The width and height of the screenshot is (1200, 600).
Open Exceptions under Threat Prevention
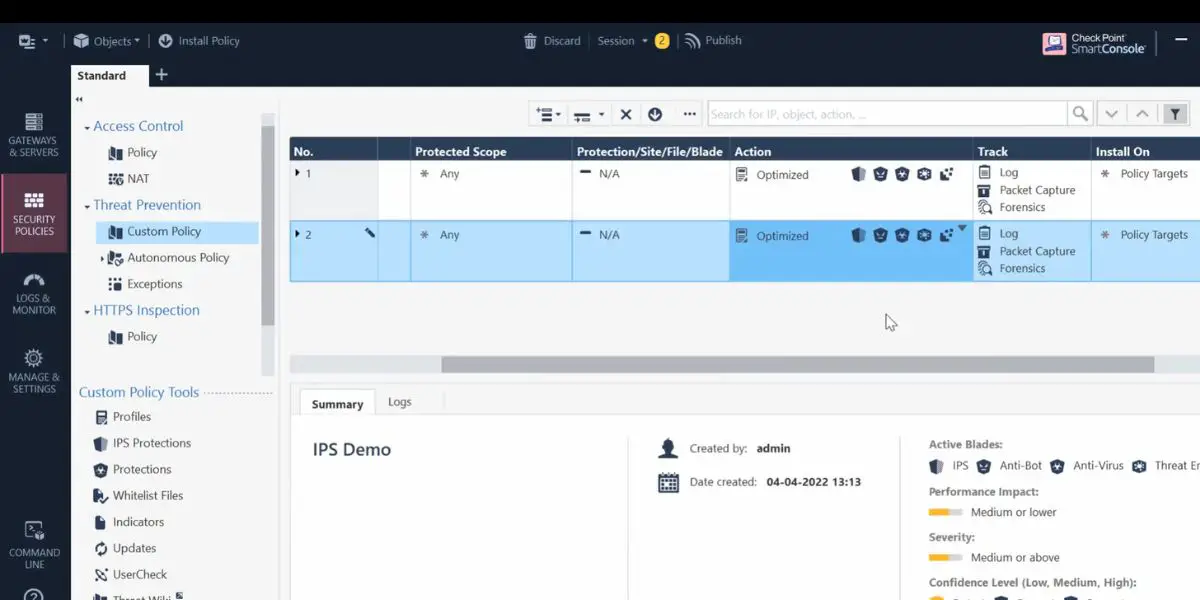pos(145,284)
